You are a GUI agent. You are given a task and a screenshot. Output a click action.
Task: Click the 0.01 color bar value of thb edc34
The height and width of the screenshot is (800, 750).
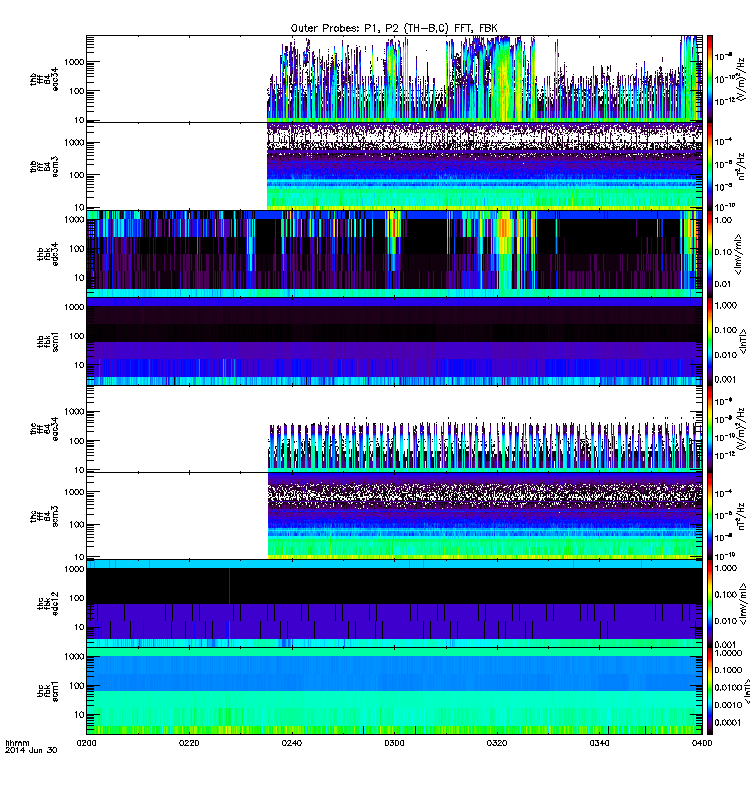723,284
